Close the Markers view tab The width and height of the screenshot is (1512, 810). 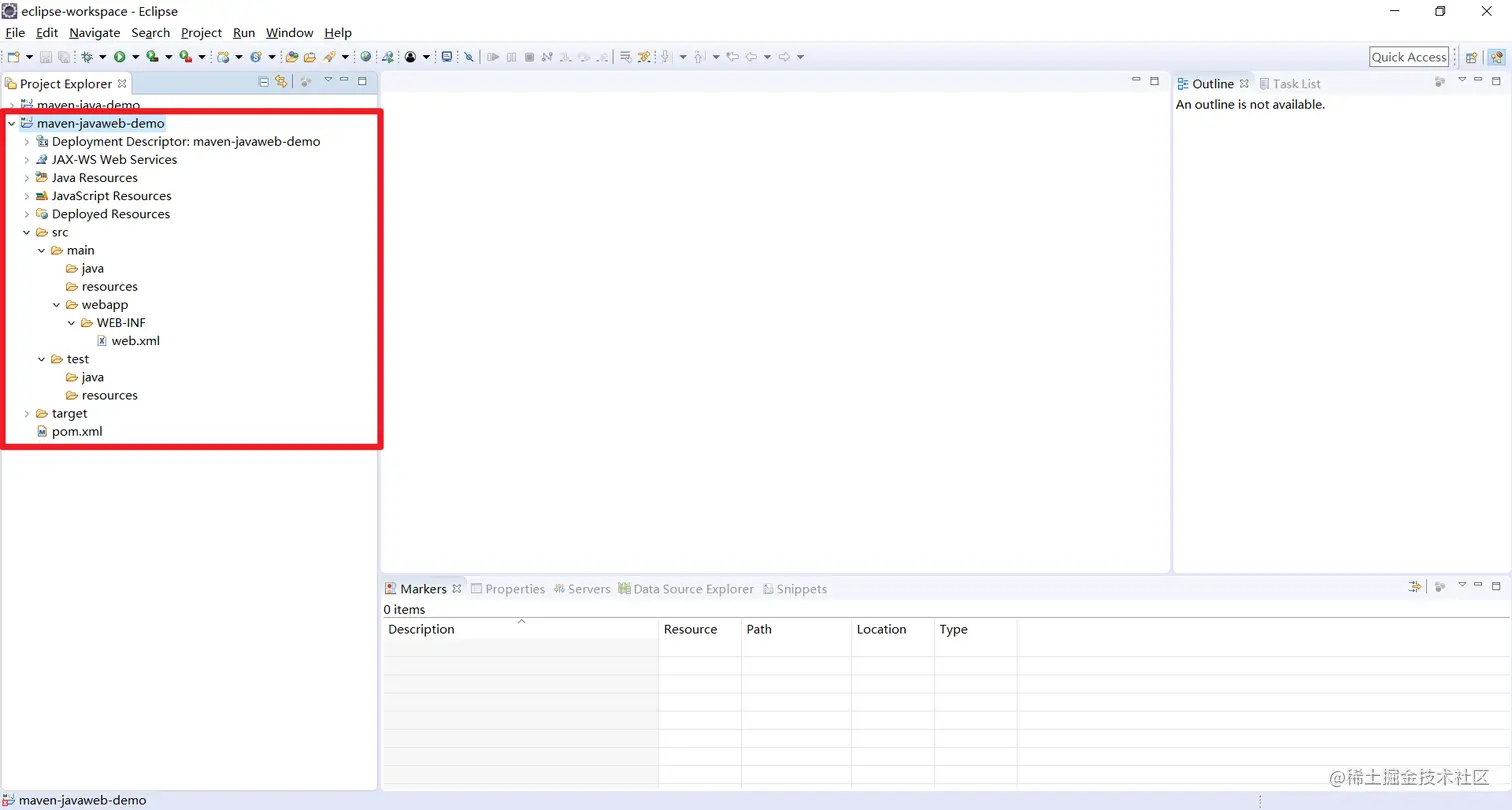pyautogui.click(x=457, y=589)
